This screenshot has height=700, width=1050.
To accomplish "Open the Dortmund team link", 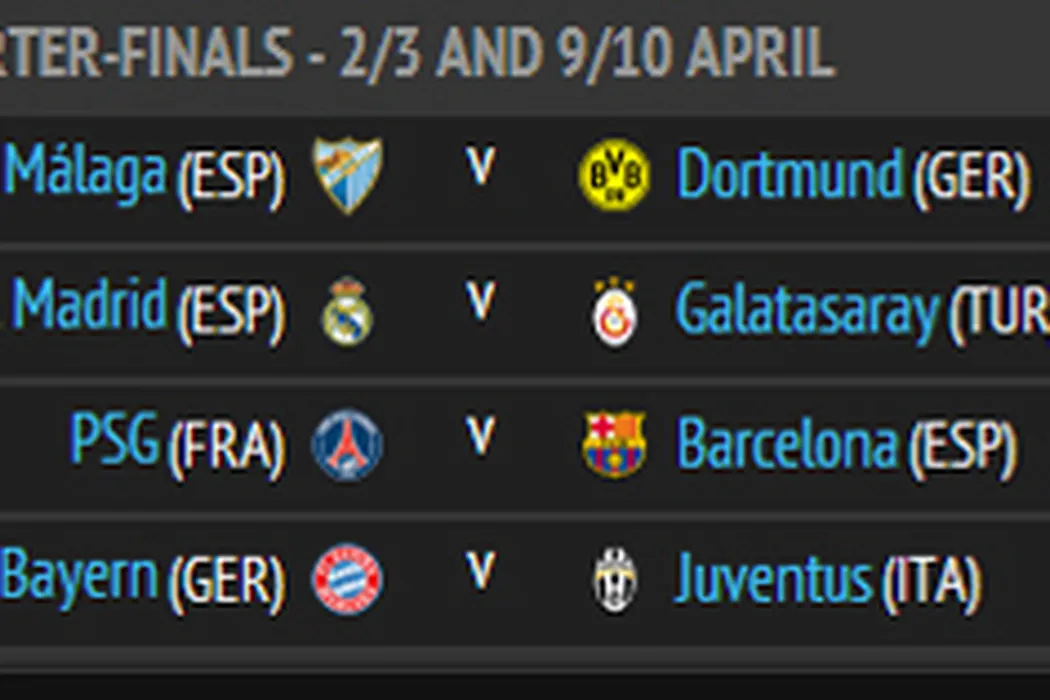I will (x=790, y=174).
